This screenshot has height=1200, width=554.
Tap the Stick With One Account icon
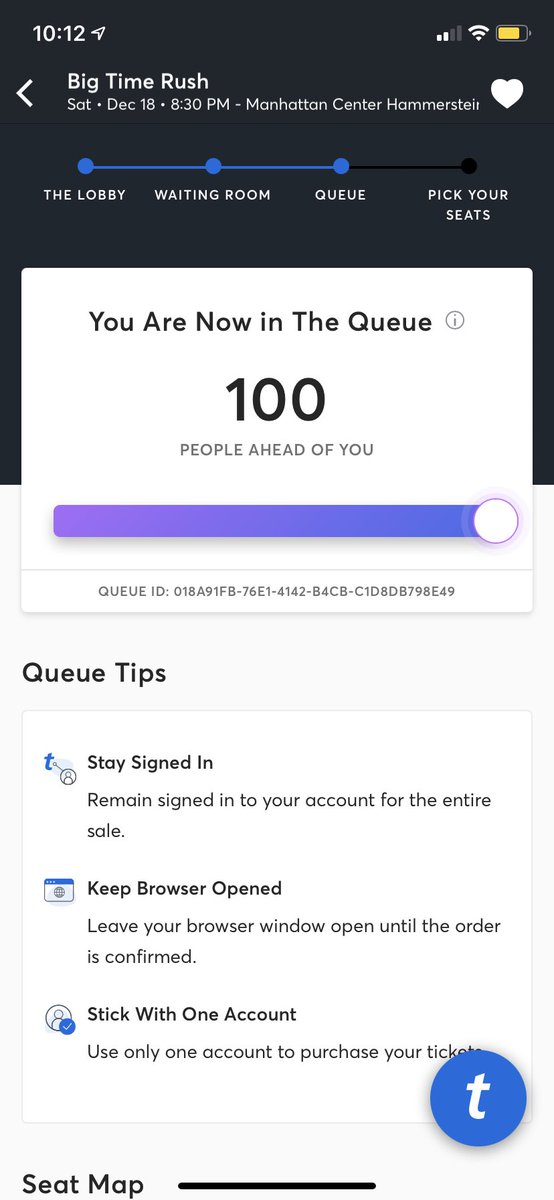(60, 1018)
